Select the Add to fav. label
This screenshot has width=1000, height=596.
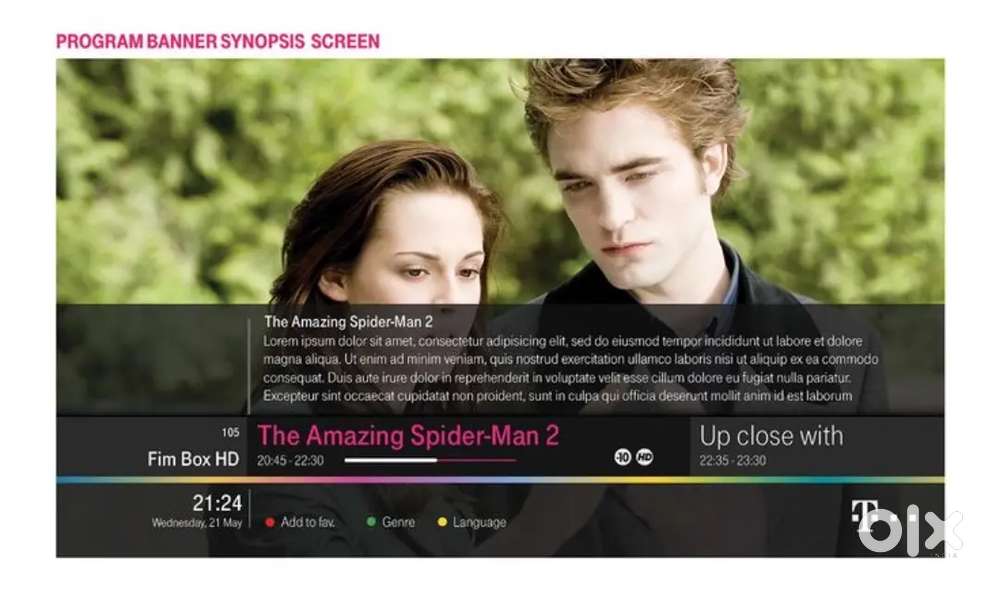click(307, 522)
